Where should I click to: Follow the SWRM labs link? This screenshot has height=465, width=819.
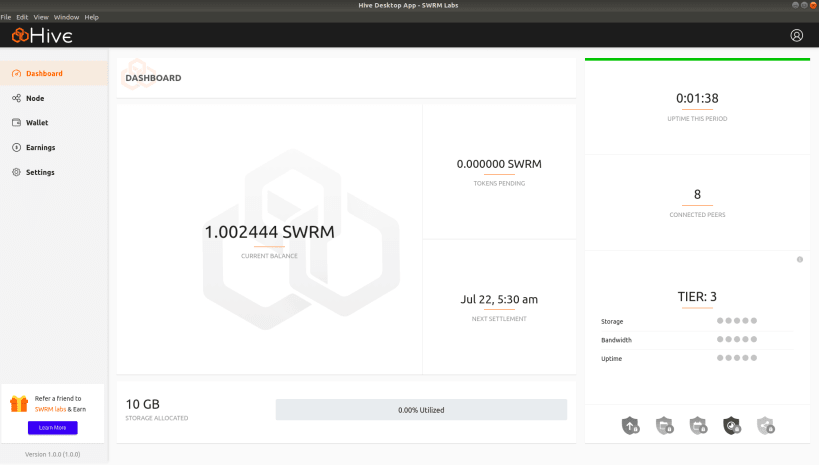coord(50,410)
